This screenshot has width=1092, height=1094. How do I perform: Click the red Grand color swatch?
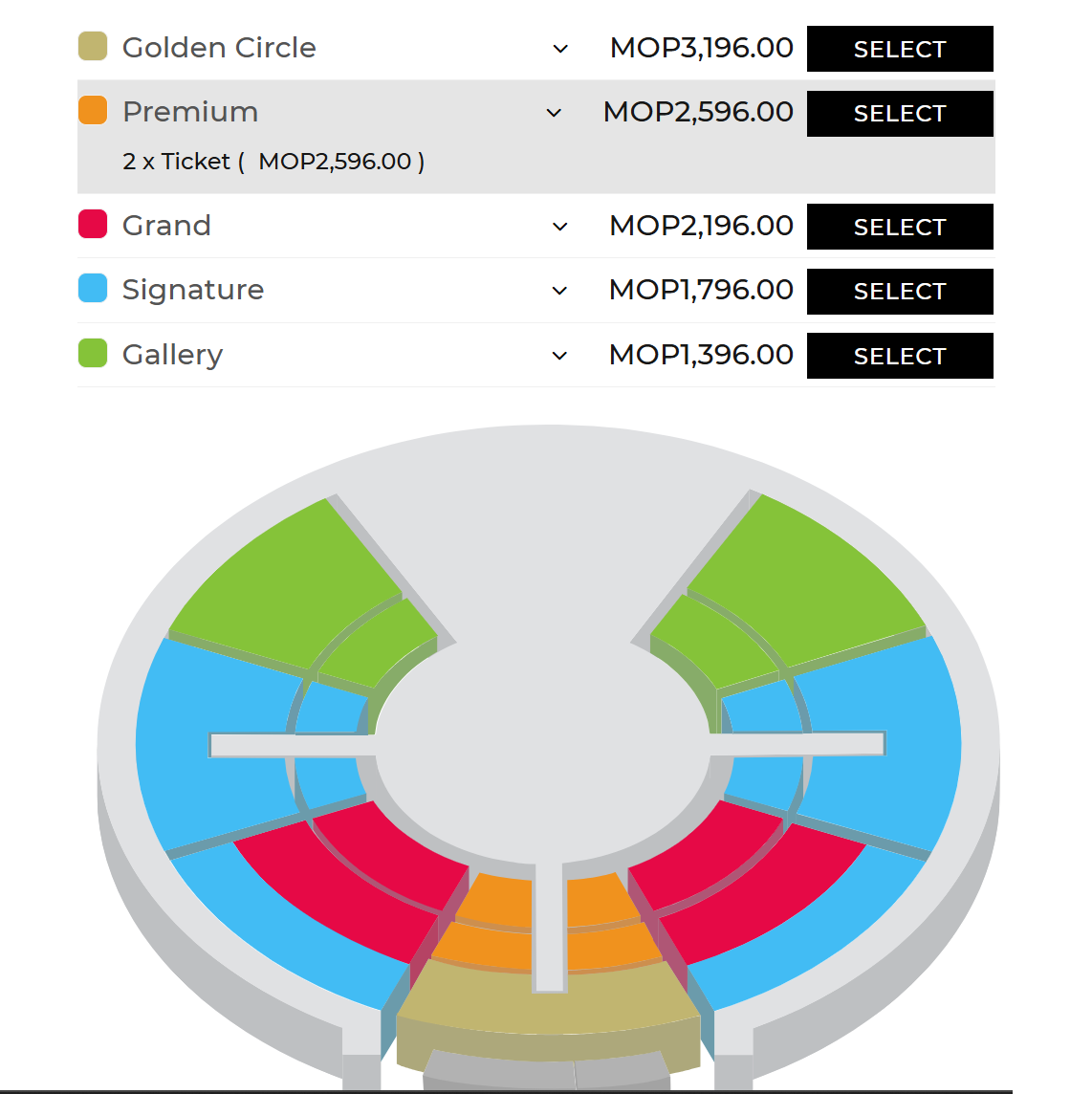click(x=93, y=224)
